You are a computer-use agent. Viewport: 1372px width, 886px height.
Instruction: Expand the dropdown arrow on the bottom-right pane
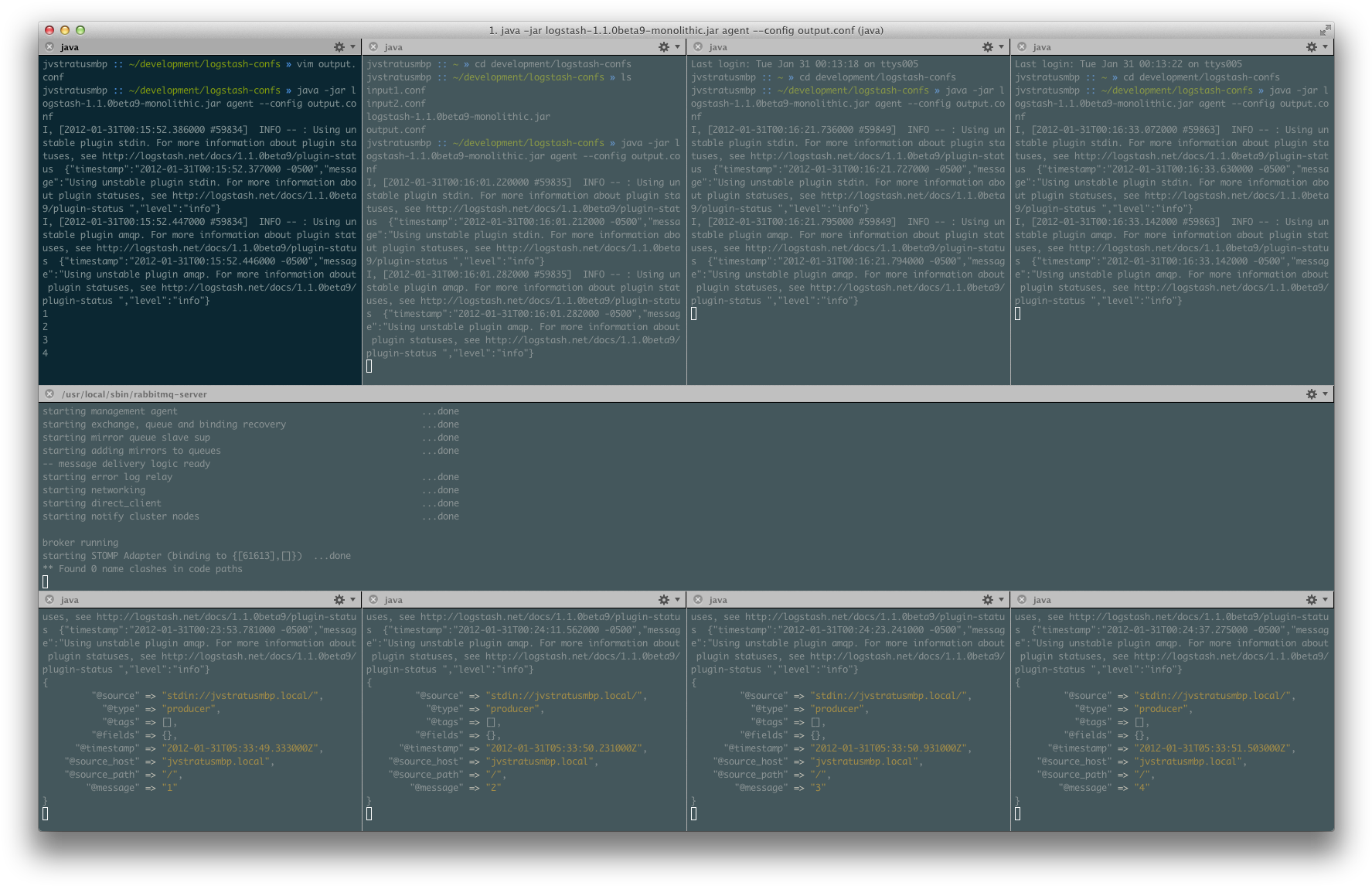pos(1323,599)
